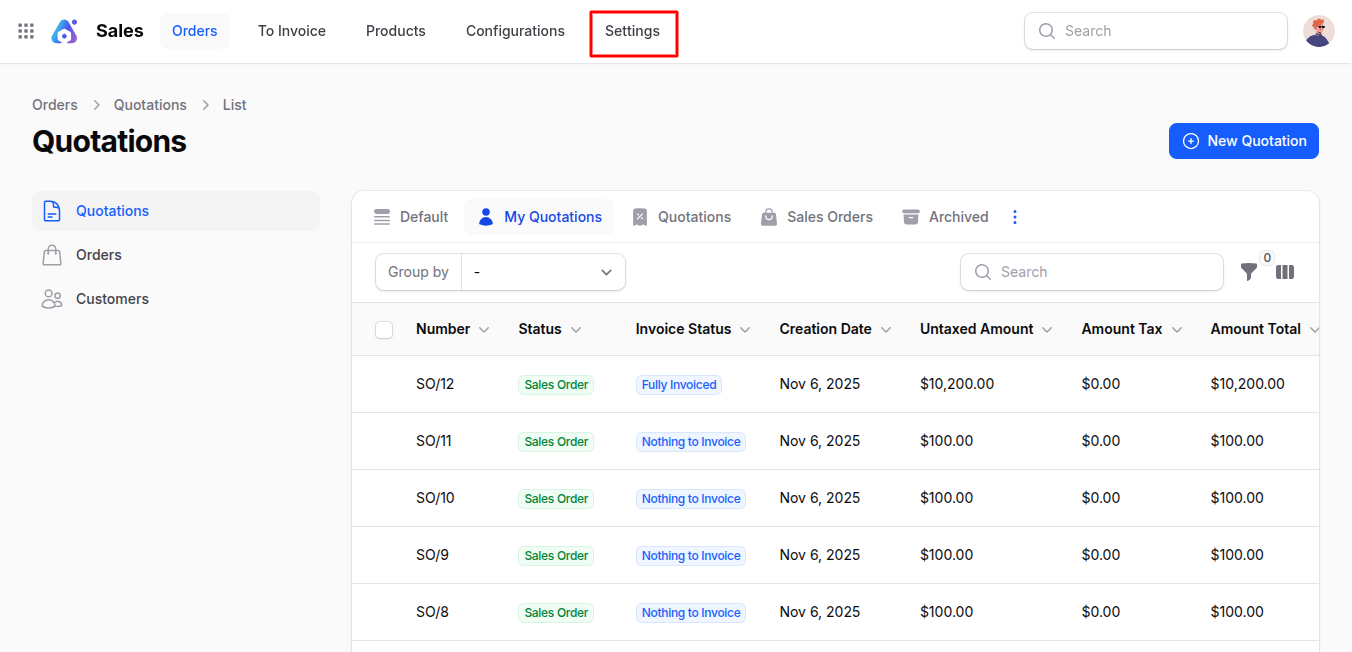
Task: Open the user profile avatar
Action: tap(1319, 30)
